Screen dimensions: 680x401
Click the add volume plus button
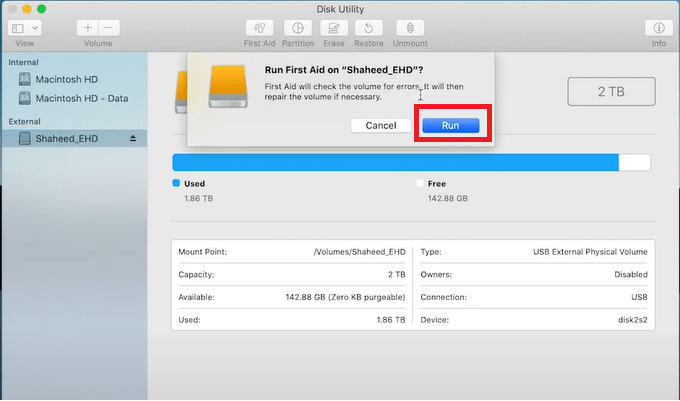88,29
